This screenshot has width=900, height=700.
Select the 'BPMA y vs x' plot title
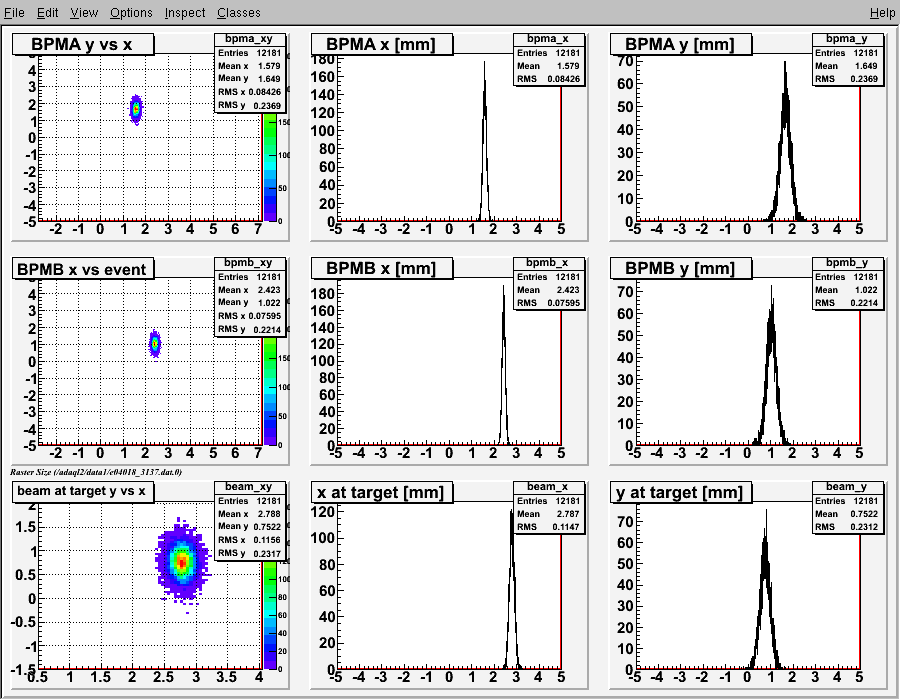83,44
